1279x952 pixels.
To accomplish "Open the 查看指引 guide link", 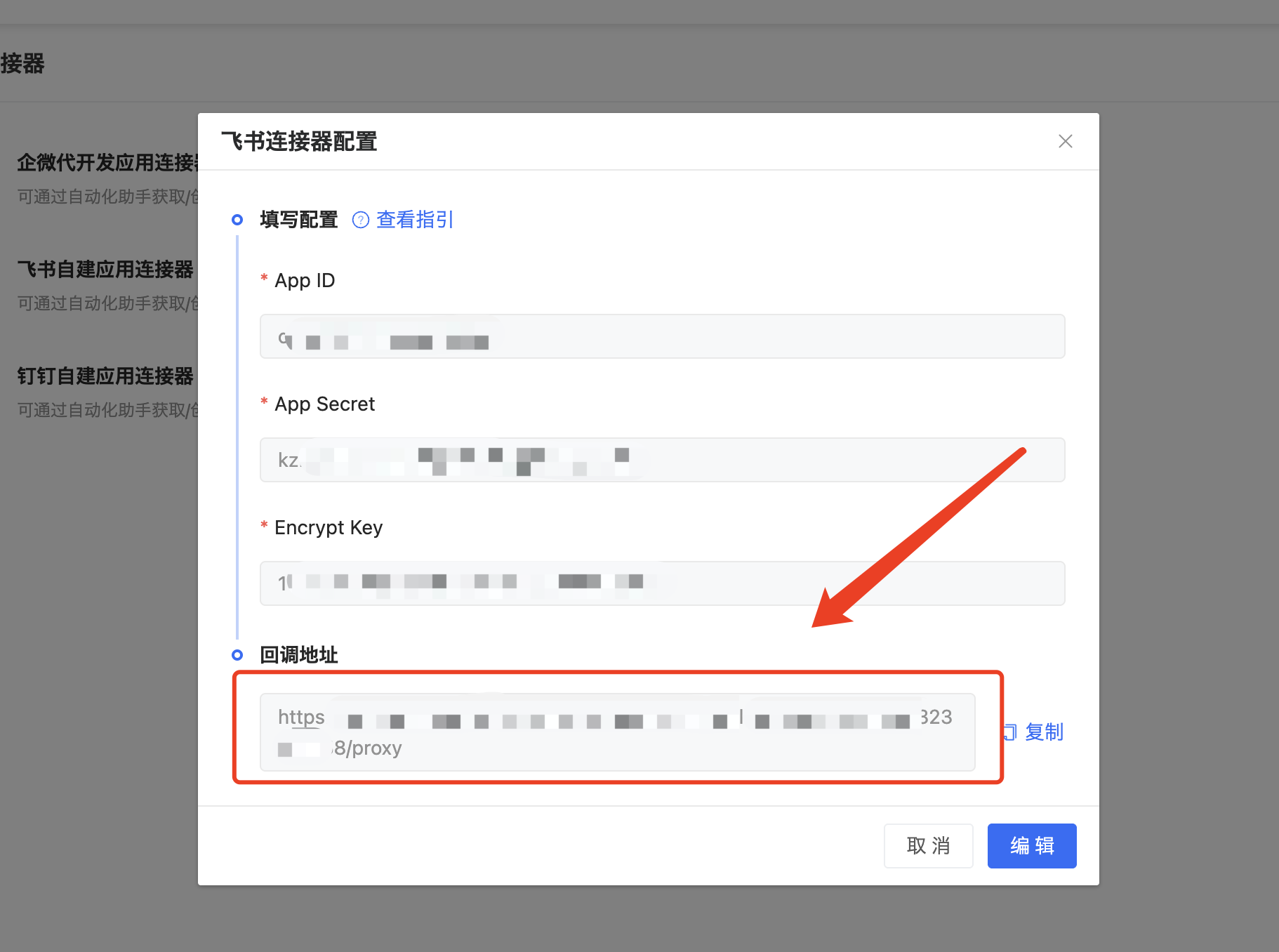I will coord(415,220).
